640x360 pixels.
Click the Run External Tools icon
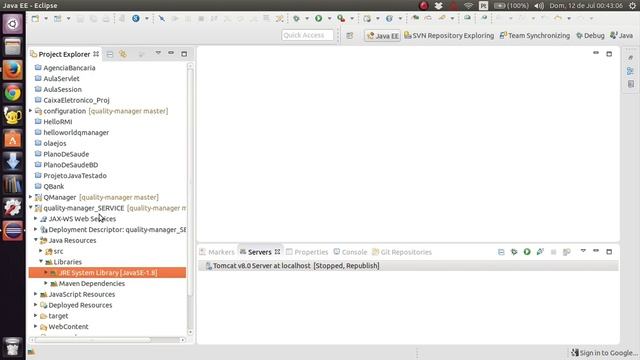tap(341, 18)
